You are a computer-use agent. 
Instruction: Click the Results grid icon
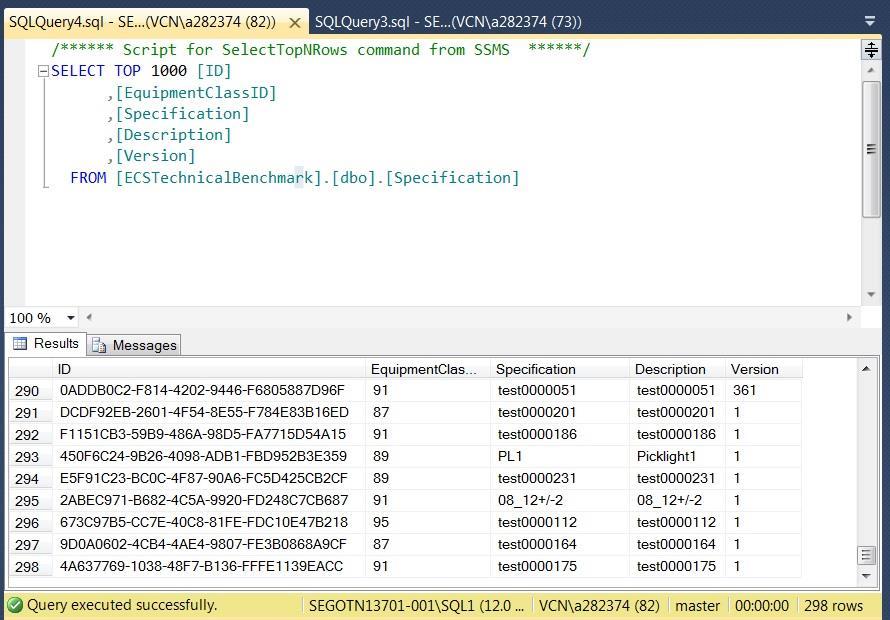[20, 343]
